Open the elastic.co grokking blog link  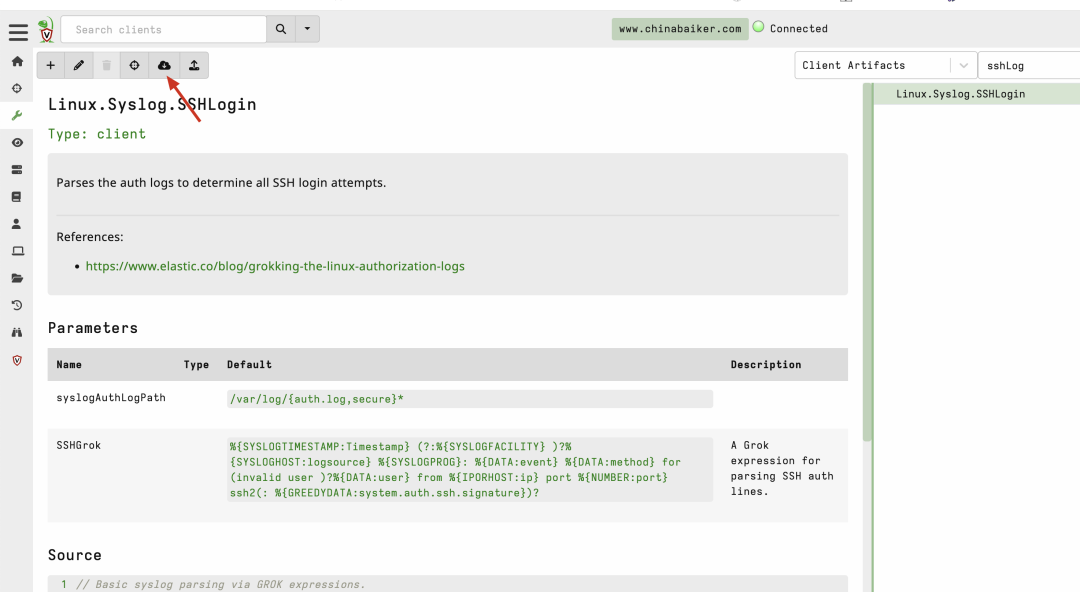(x=275, y=266)
